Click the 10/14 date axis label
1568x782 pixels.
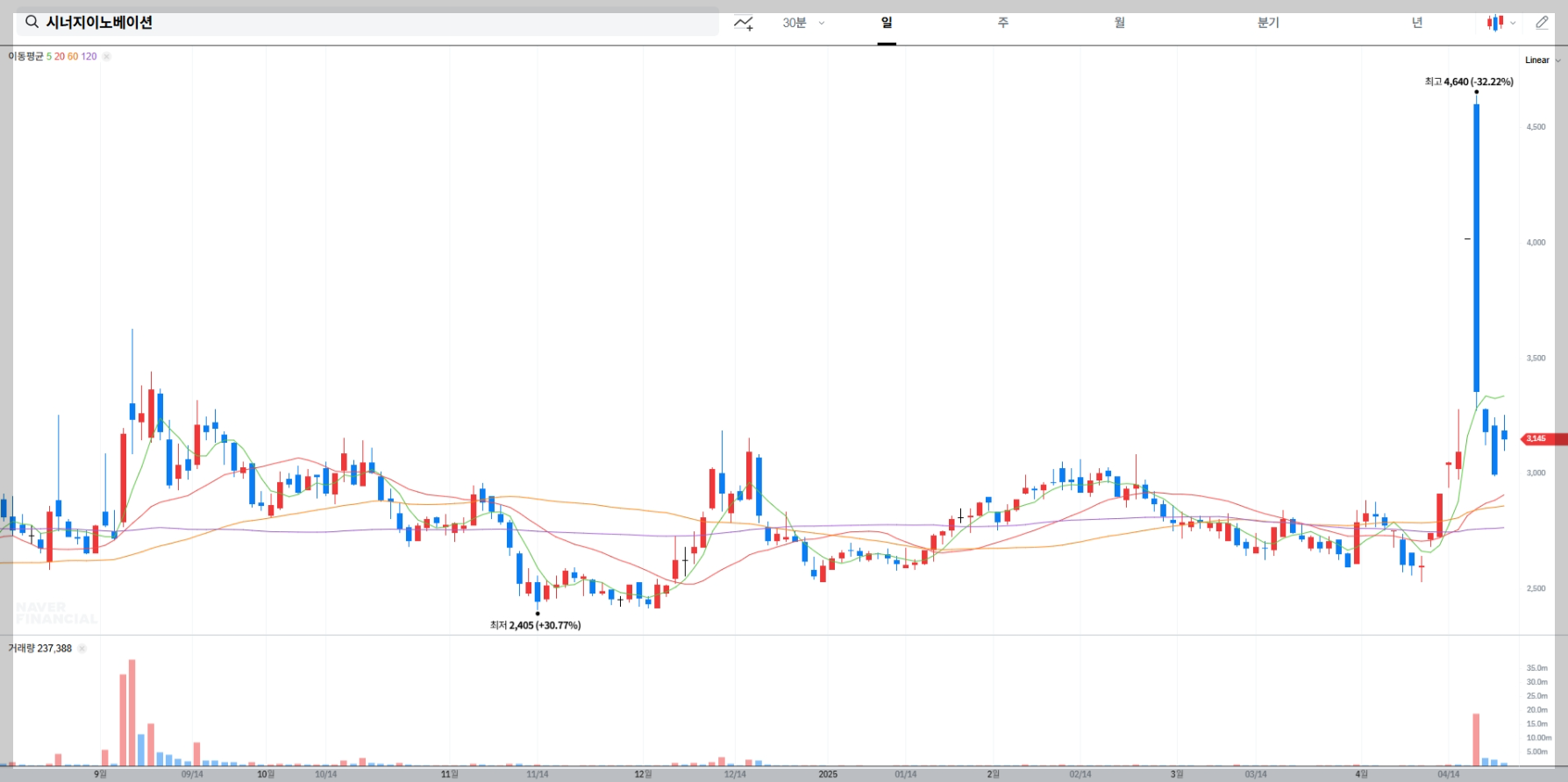(x=325, y=774)
